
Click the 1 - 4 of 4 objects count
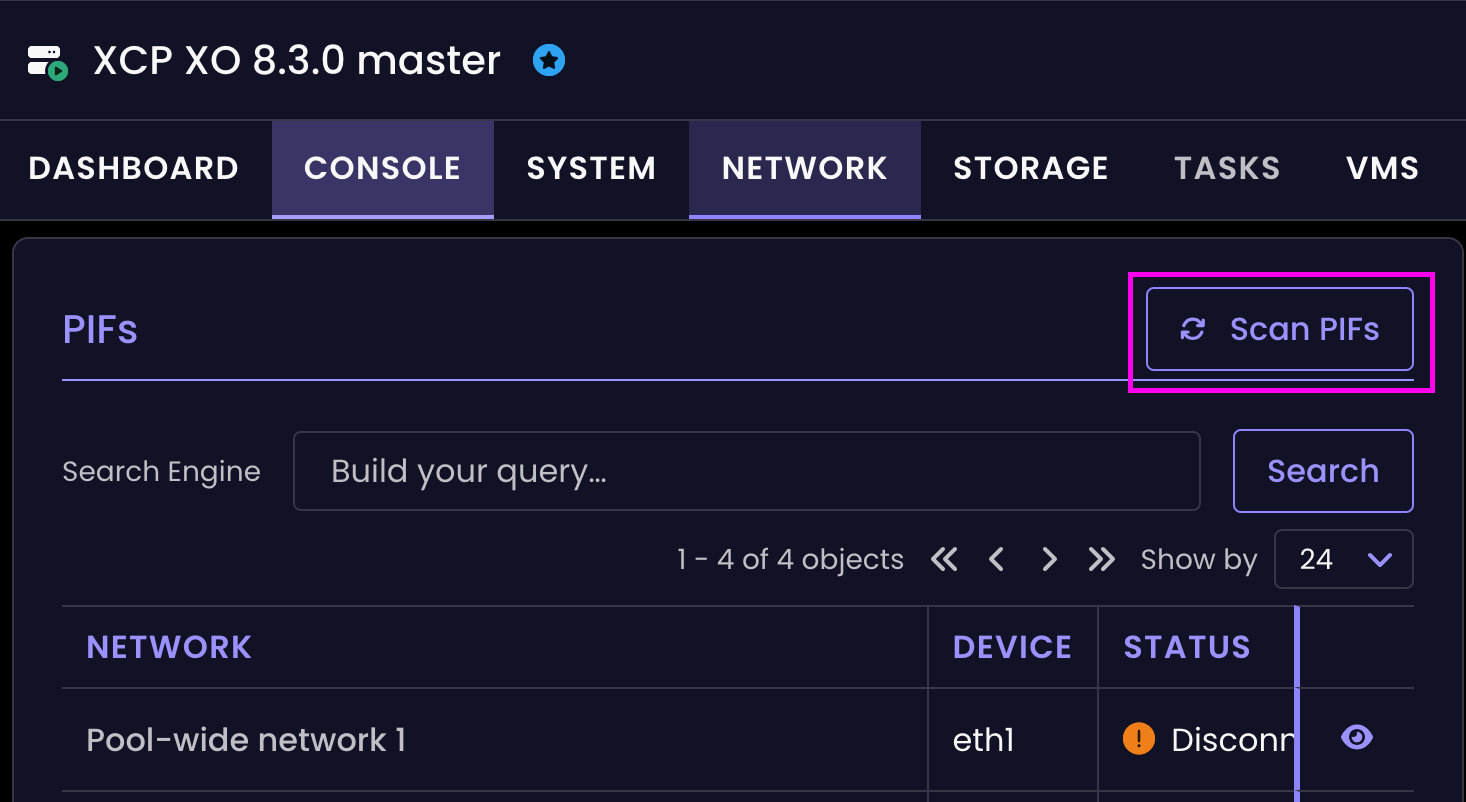pyautogui.click(x=790, y=559)
